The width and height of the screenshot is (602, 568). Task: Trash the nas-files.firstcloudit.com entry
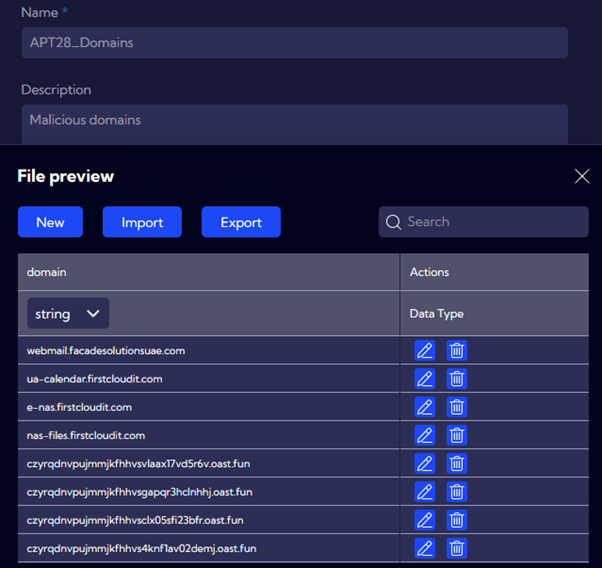457,435
